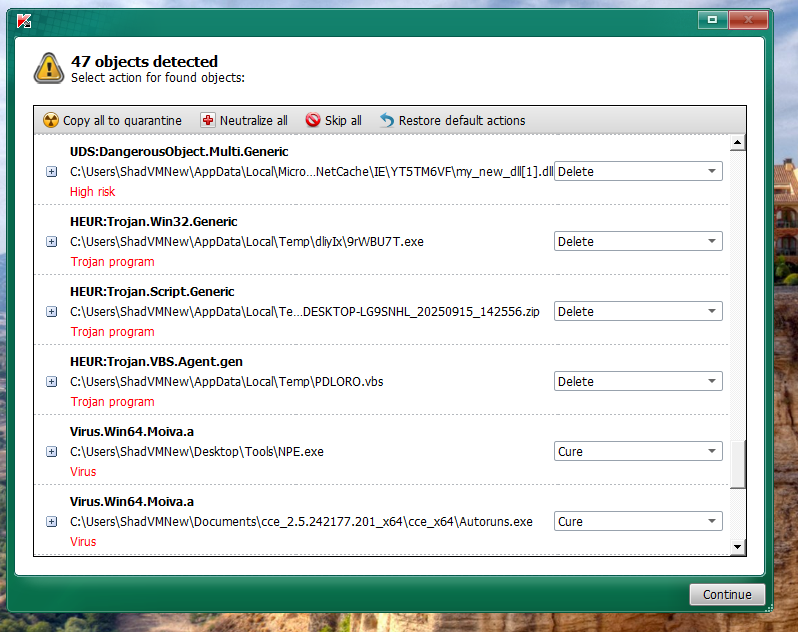Click Virus label under Autoruns.exe path
798x632 pixels.
pyautogui.click(x=83, y=541)
